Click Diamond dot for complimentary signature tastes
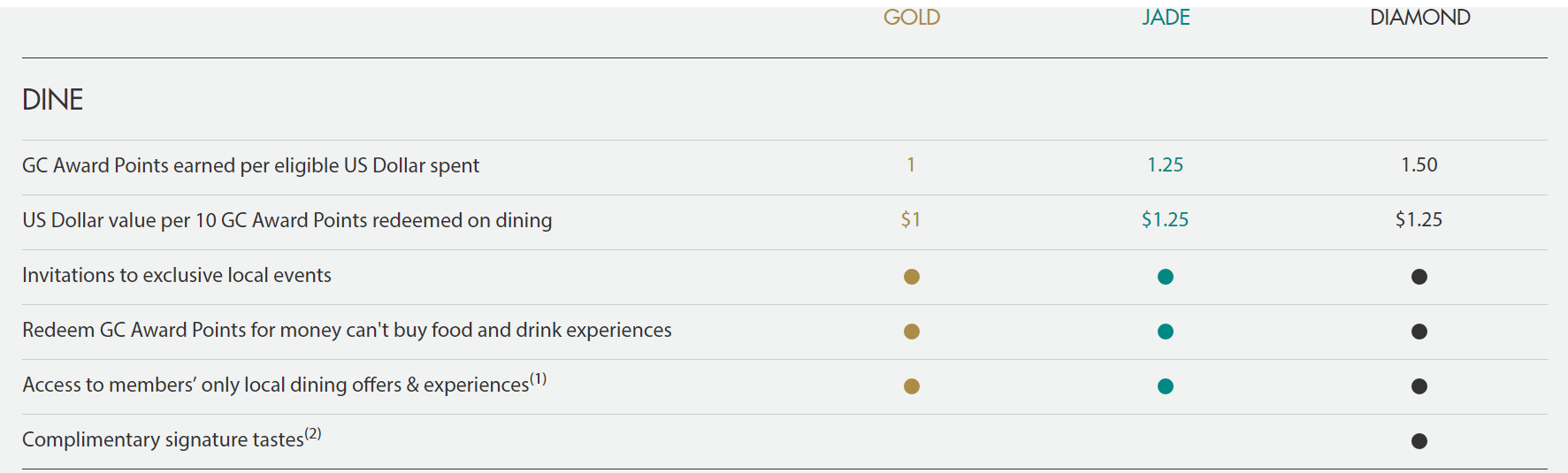This screenshot has height=473, width=1568. pyautogui.click(x=1419, y=441)
